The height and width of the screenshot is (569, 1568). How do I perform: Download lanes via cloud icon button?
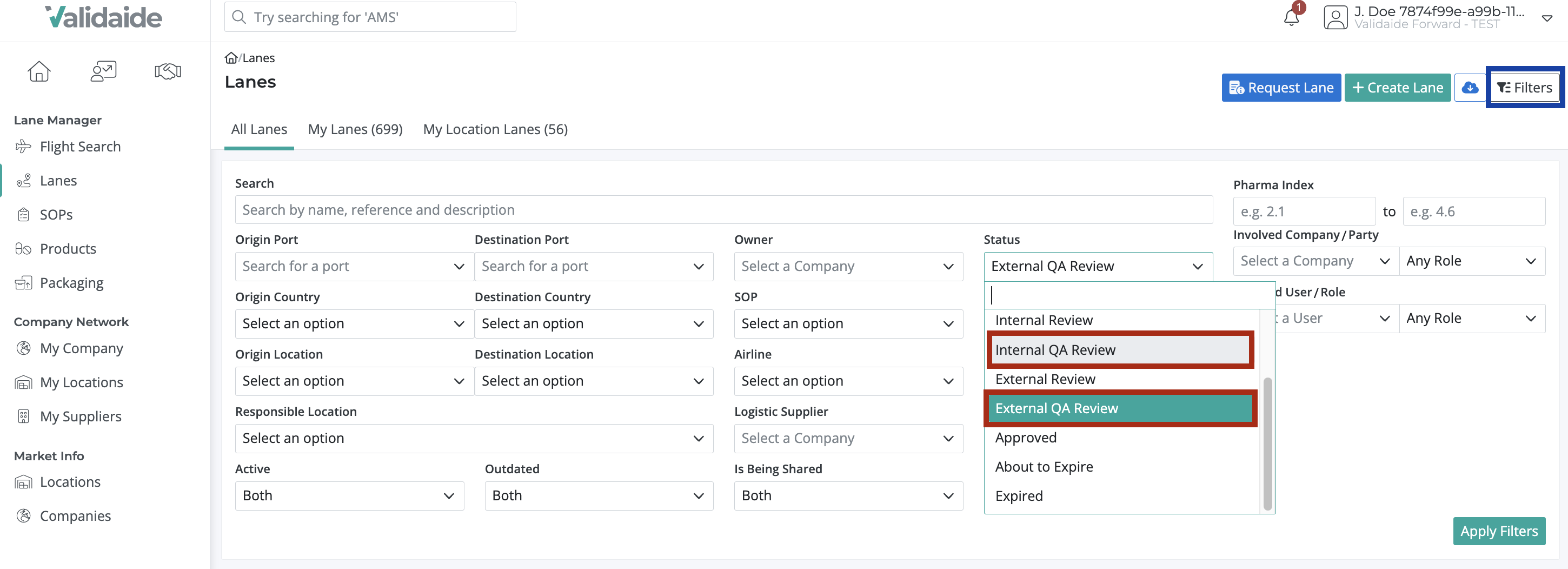[1470, 88]
